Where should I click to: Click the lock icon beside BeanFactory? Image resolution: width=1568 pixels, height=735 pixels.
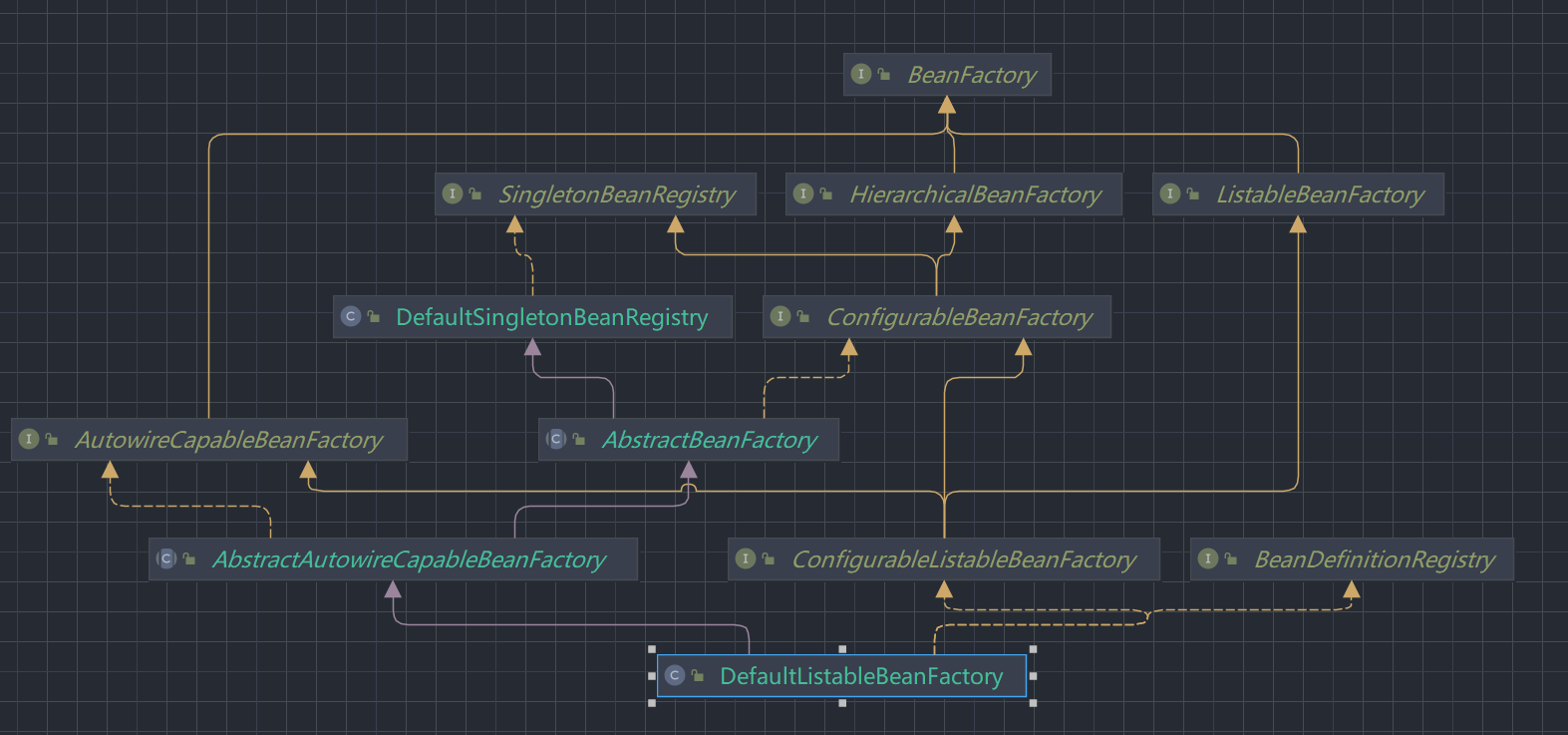[x=884, y=74]
